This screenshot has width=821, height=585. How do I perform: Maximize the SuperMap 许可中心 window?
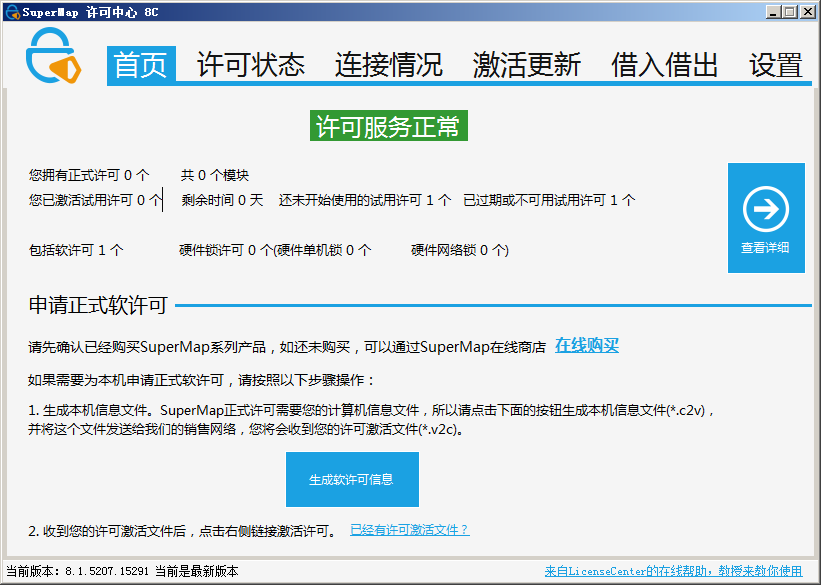click(790, 12)
